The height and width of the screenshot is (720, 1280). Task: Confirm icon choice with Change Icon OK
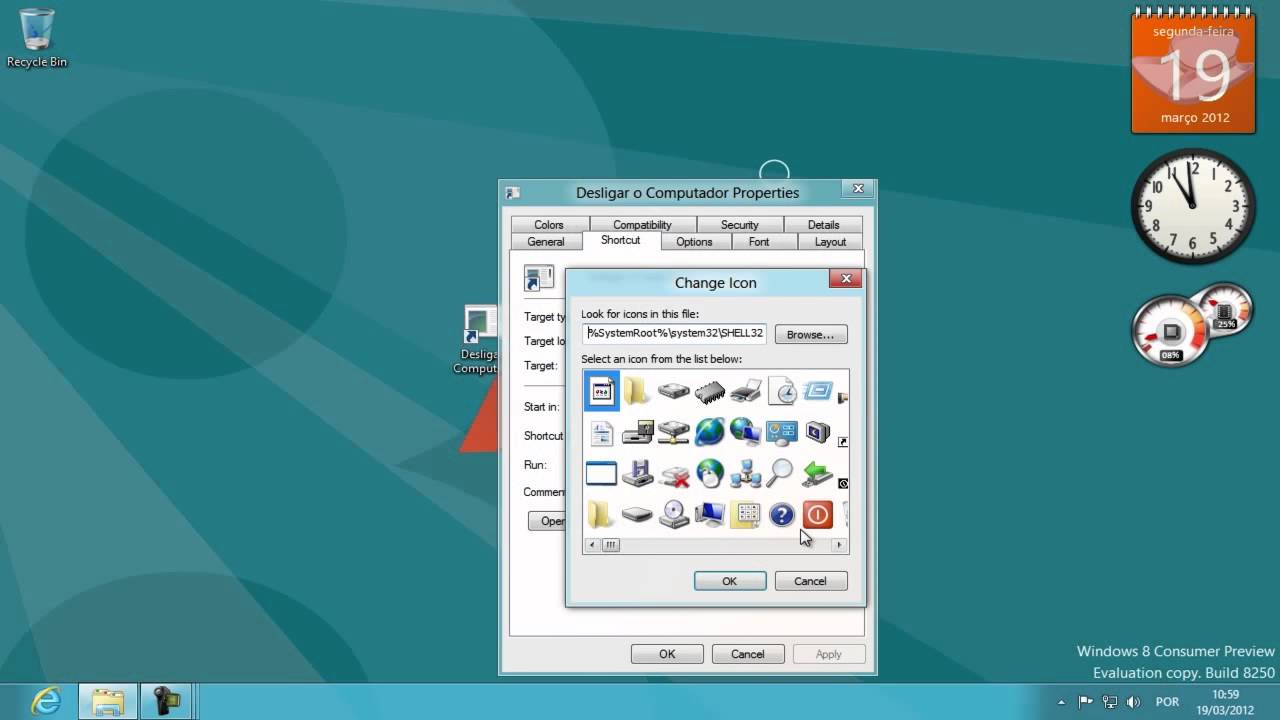pos(729,581)
